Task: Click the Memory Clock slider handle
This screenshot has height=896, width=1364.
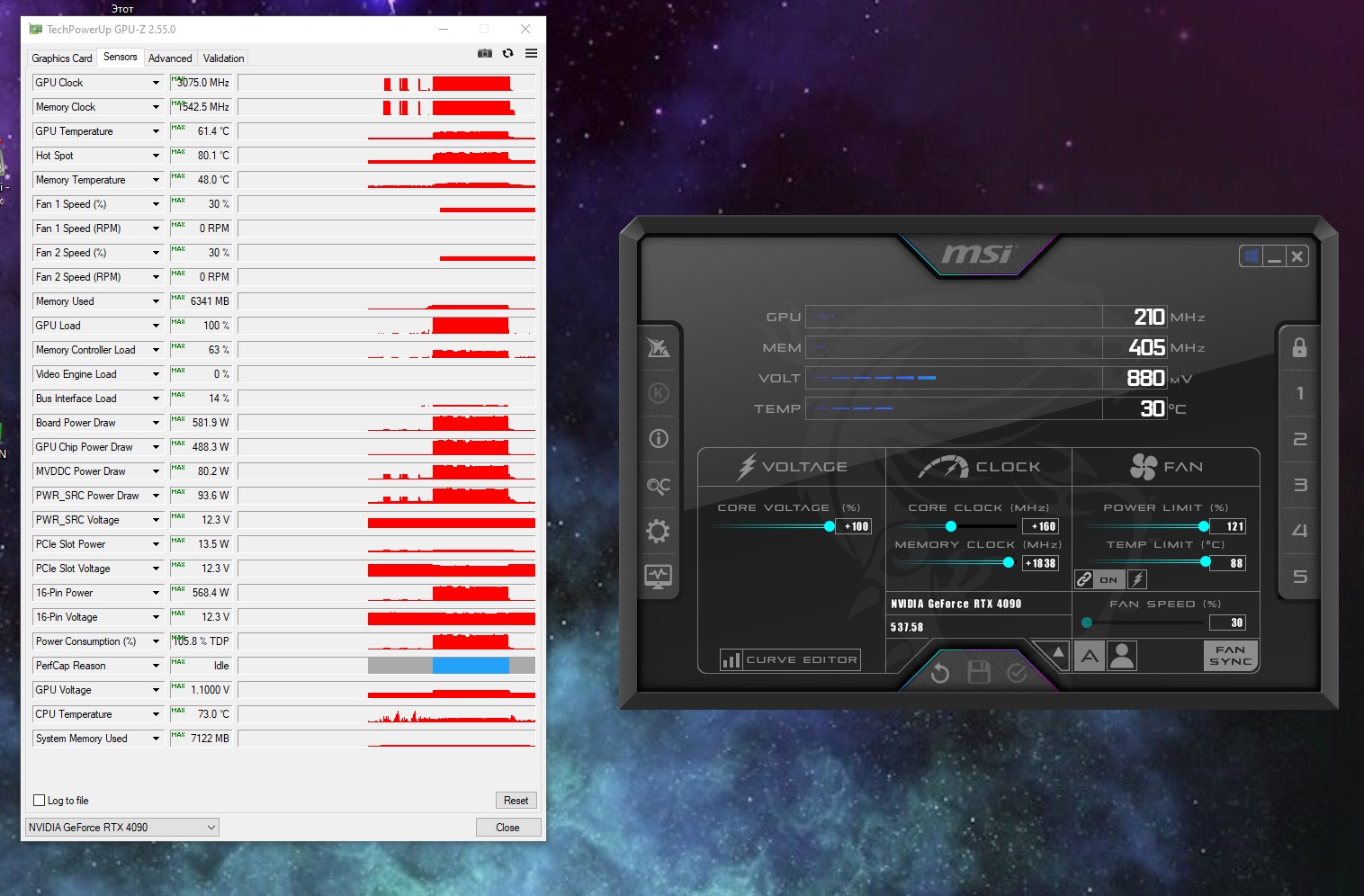Action: [x=1009, y=562]
